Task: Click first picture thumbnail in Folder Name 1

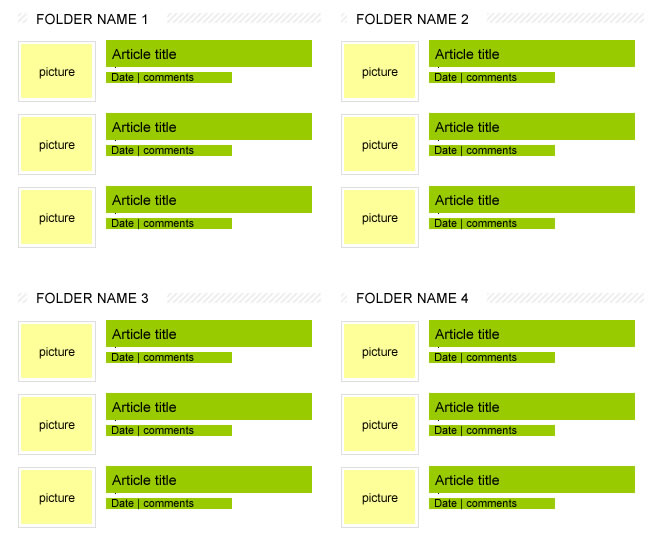Action: tap(57, 71)
